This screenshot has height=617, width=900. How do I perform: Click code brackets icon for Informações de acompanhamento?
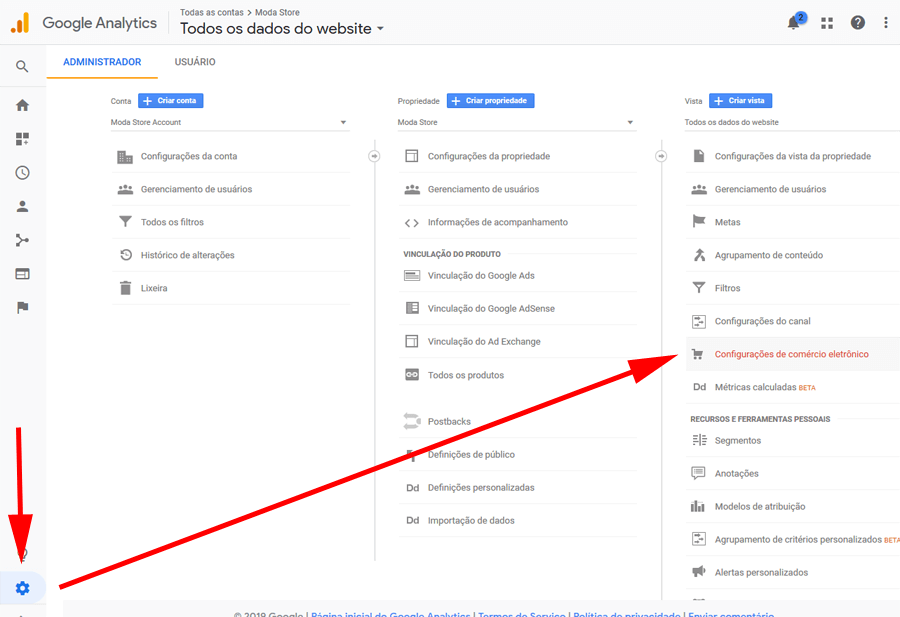412,223
